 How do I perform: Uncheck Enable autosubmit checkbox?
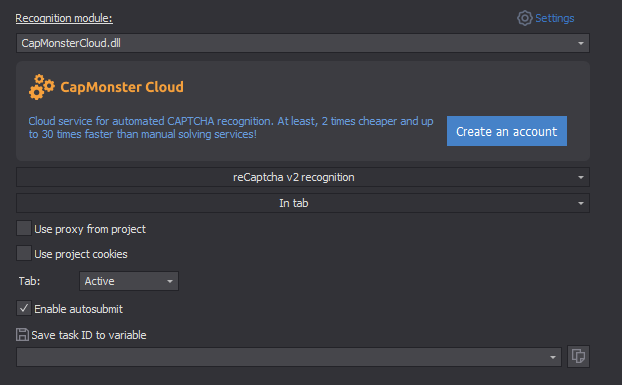click(x=24, y=308)
